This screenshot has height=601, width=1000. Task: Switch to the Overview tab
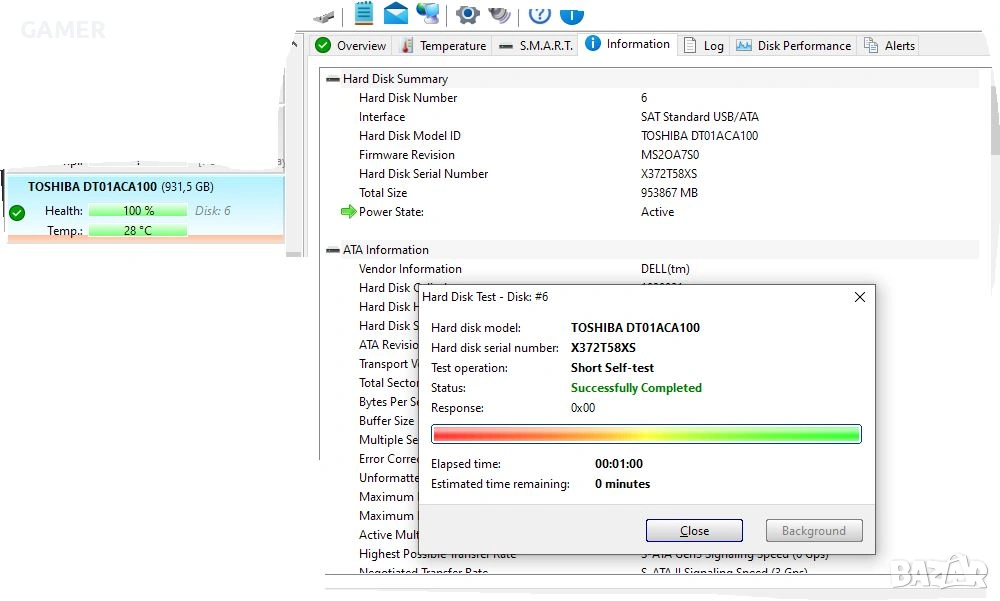pos(350,46)
